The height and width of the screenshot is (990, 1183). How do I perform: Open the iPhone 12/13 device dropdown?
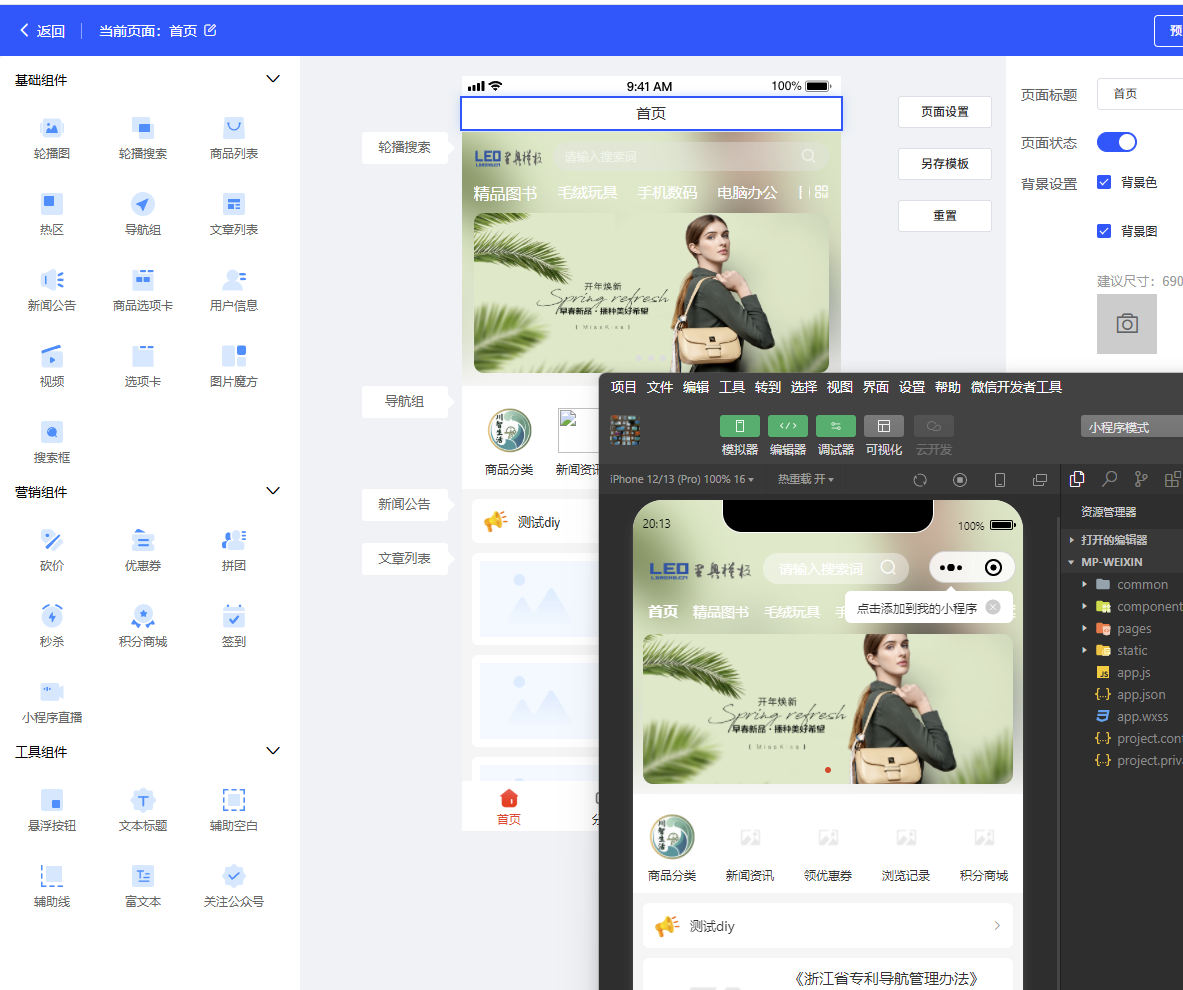coord(681,479)
